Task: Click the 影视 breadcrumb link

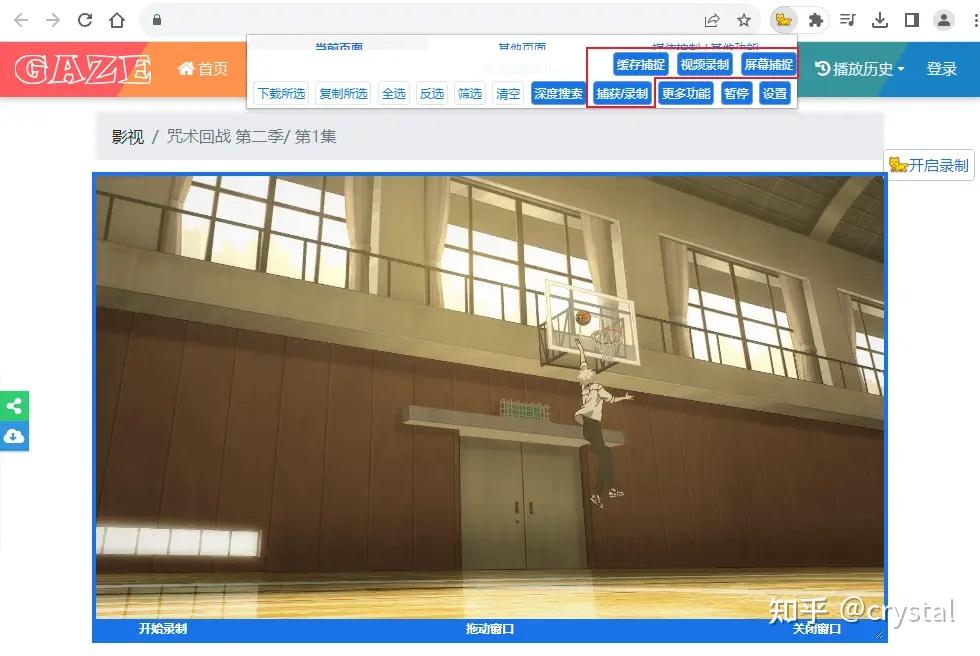Action: [x=128, y=136]
